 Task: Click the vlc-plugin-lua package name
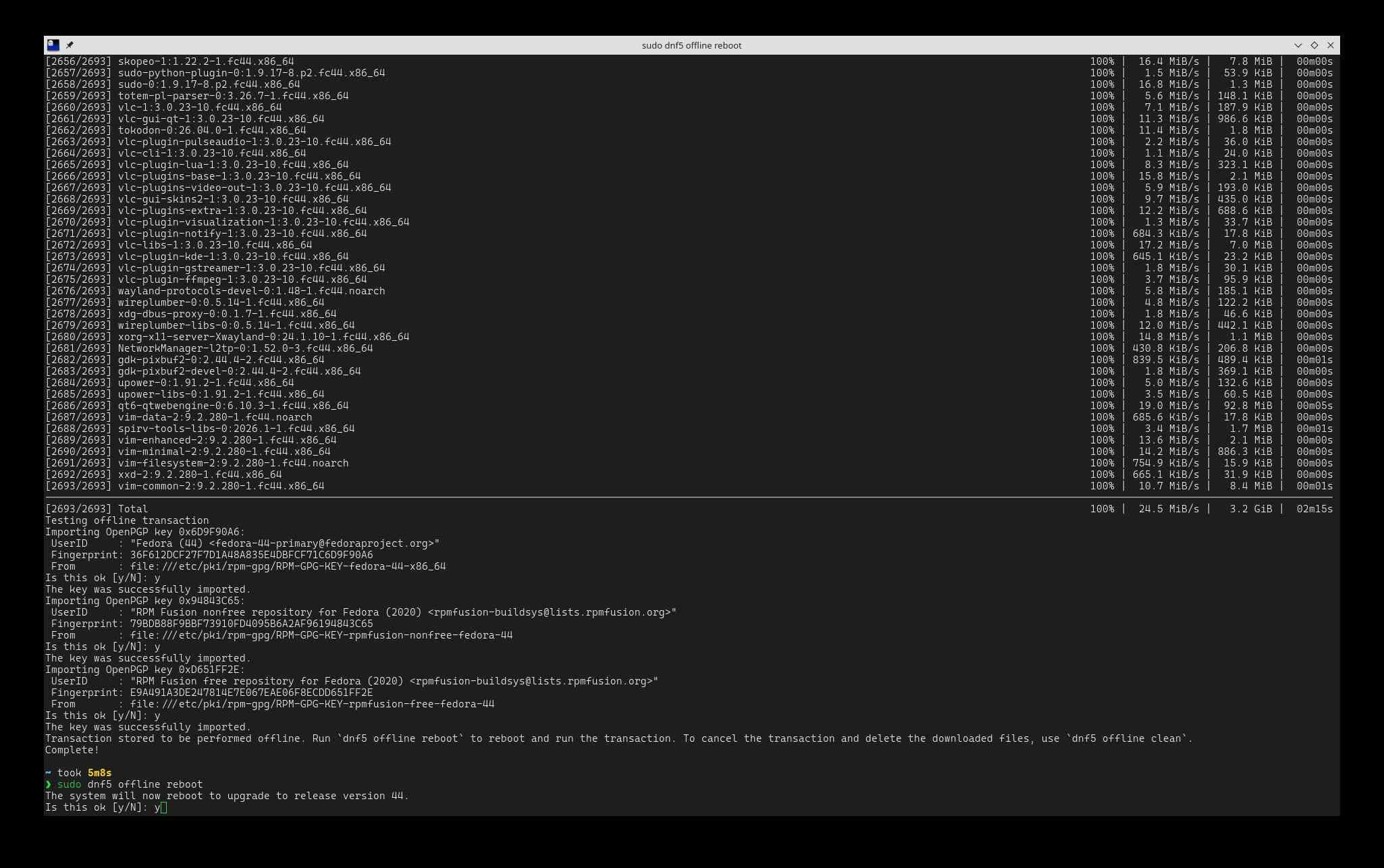click(x=233, y=165)
